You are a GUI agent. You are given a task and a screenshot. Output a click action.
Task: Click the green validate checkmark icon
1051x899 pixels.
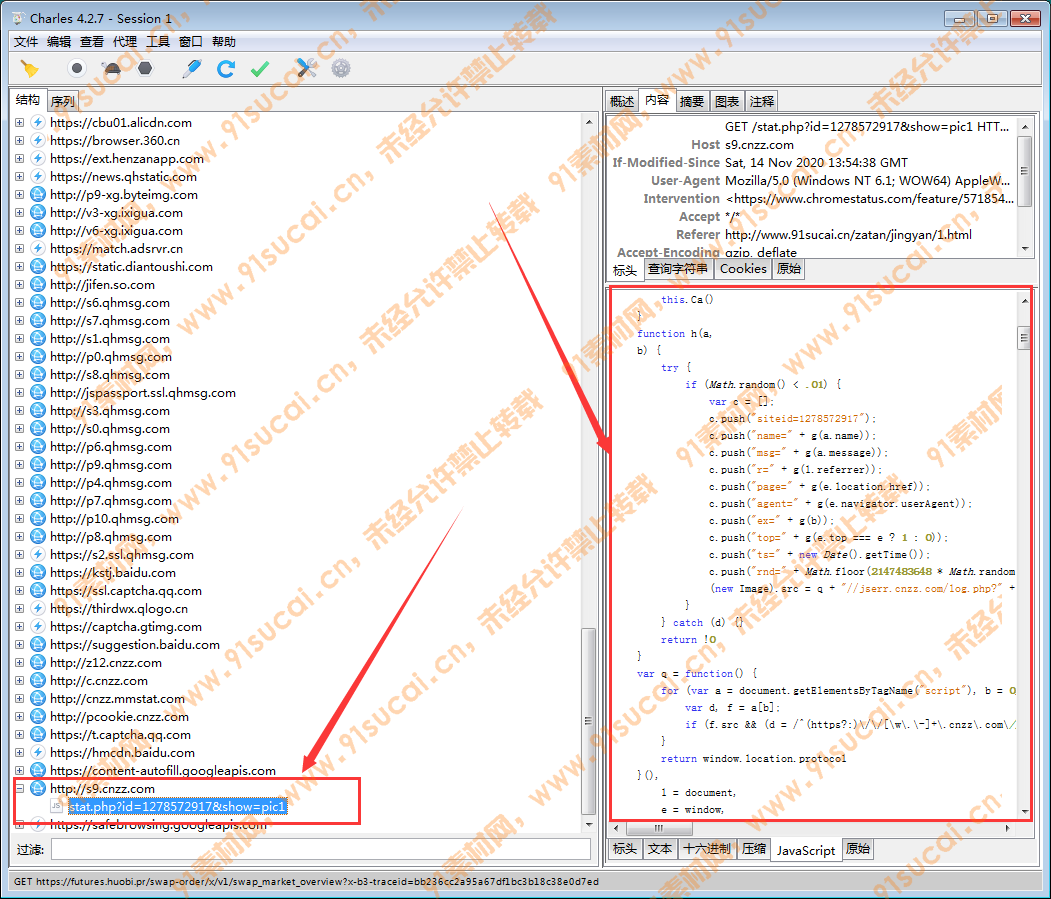point(260,68)
